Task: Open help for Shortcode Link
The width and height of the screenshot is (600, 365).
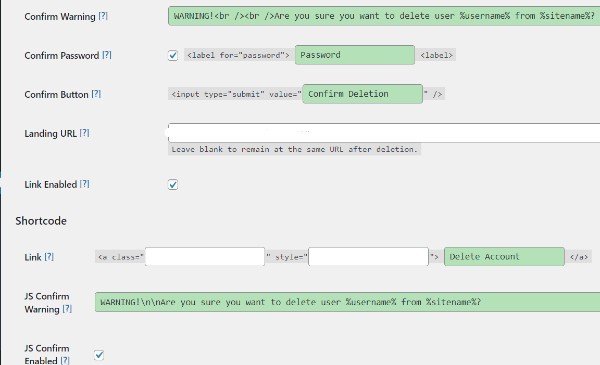Action: [49, 257]
